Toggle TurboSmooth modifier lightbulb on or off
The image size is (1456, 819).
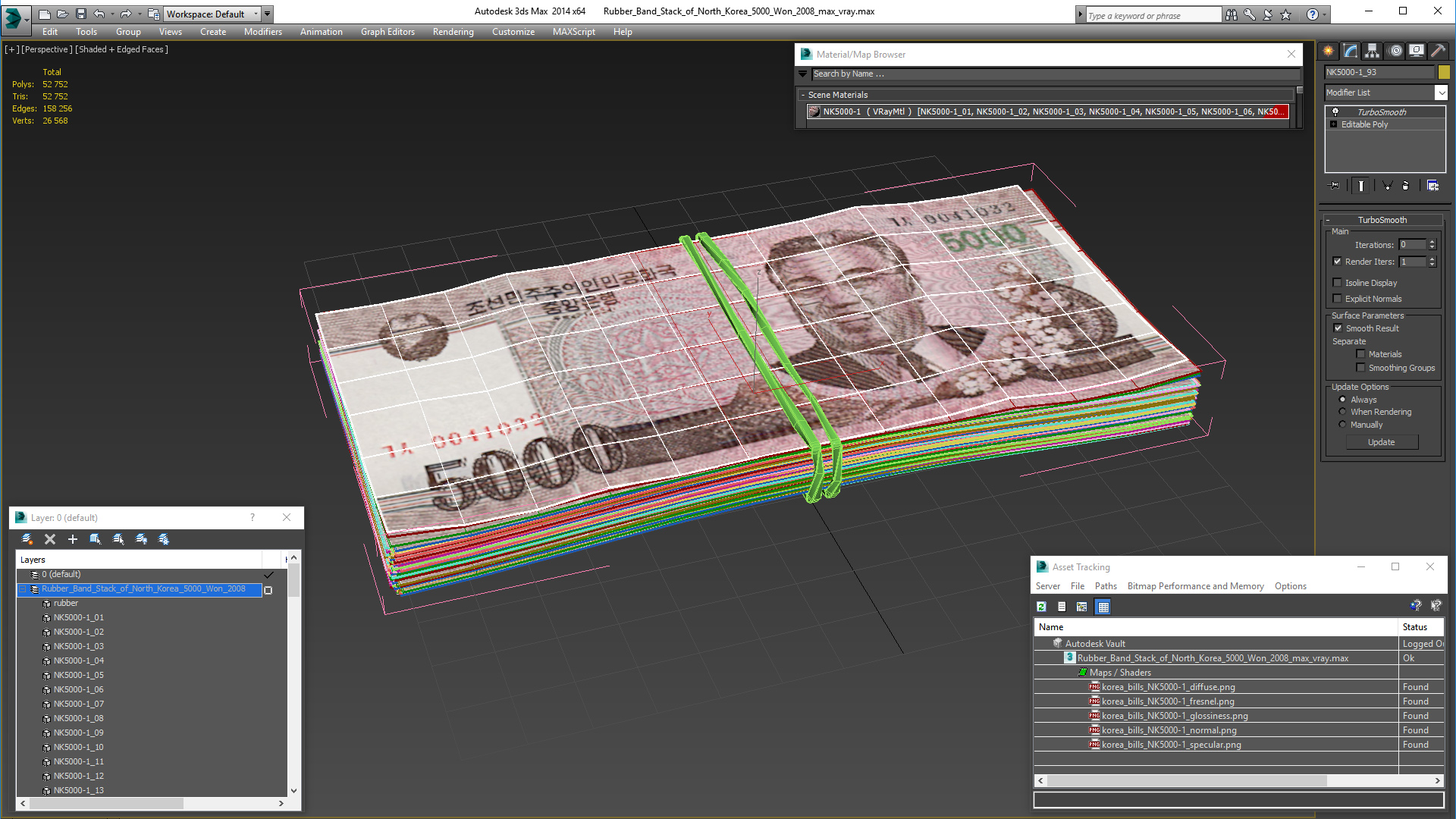pos(1335,111)
